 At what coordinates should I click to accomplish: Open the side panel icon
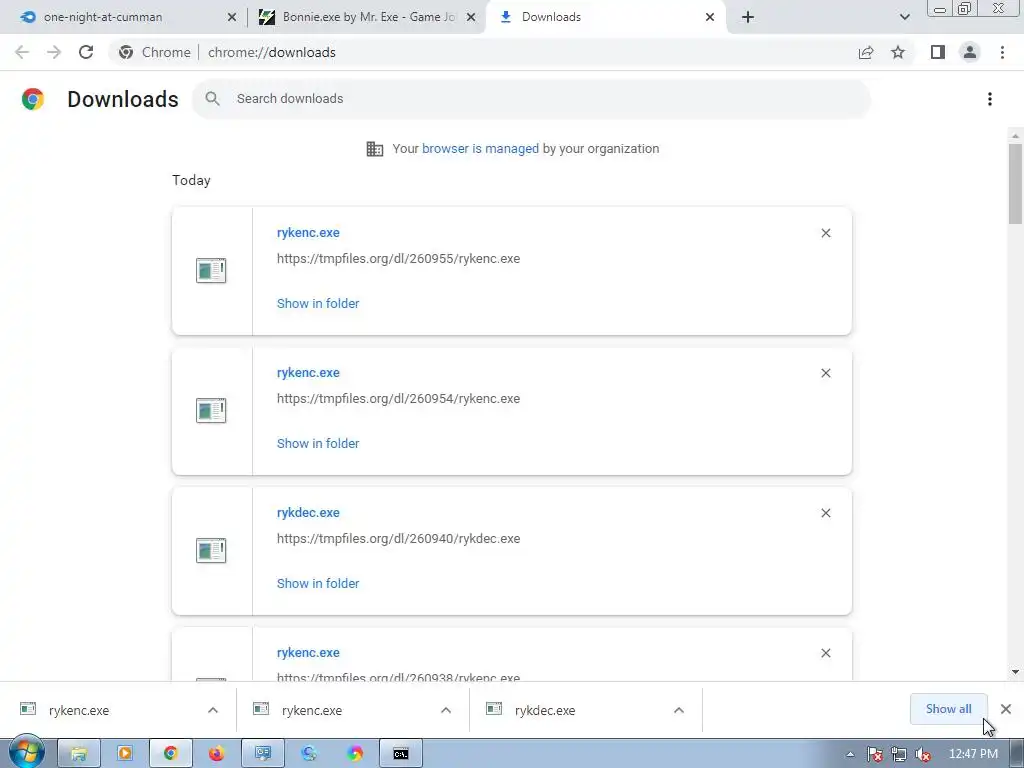coord(938,52)
